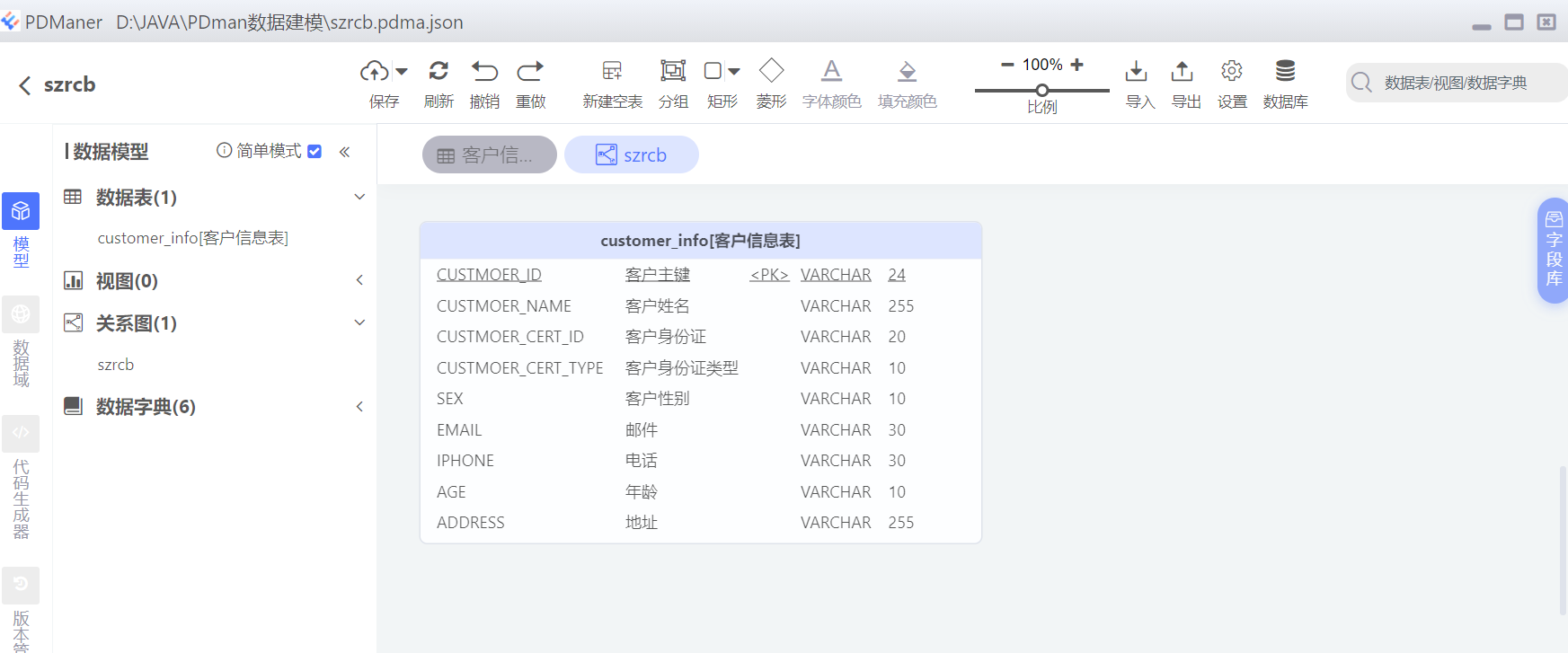Maximize the PDManer window
1568x653 pixels.
tap(1514, 22)
